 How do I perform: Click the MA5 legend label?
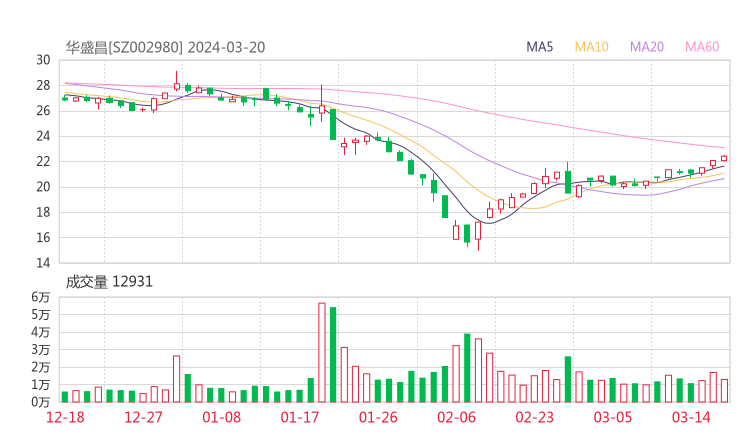pyautogui.click(x=539, y=47)
